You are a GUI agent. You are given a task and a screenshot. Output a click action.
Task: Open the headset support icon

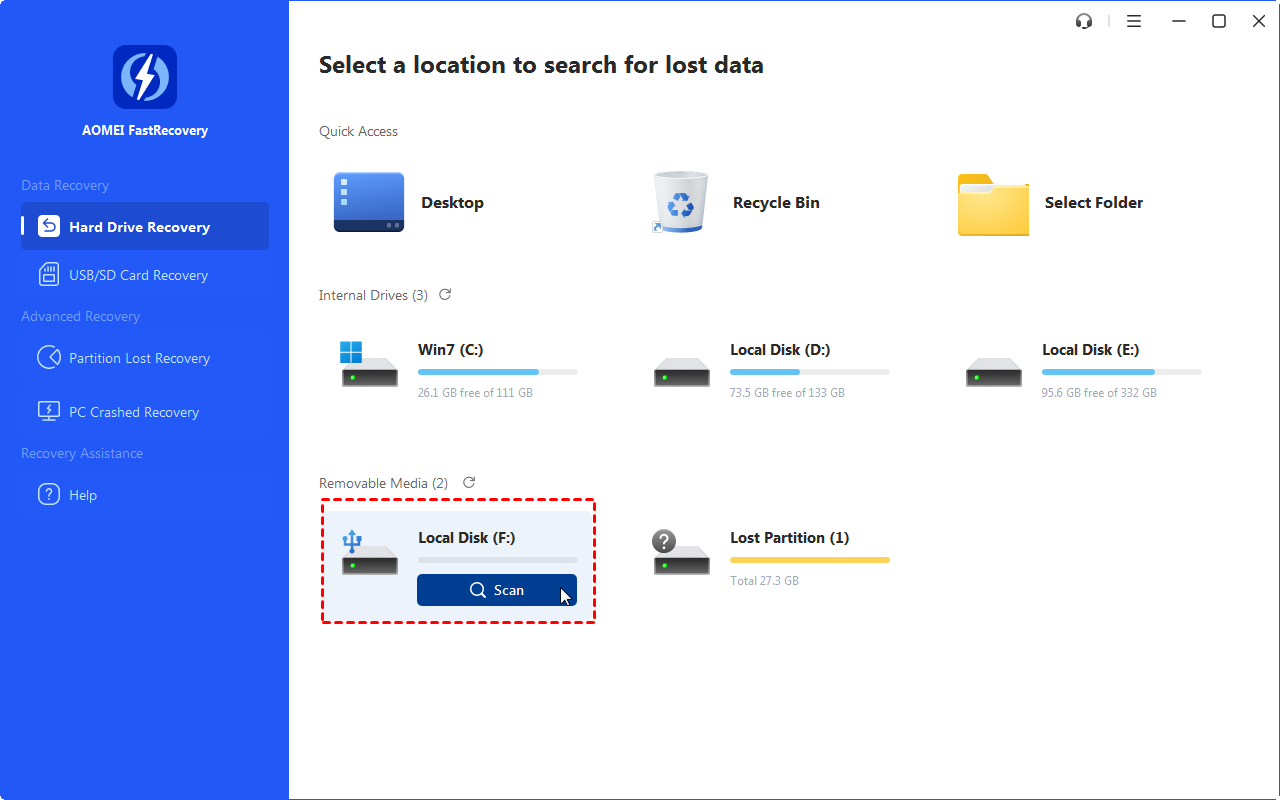click(x=1084, y=21)
